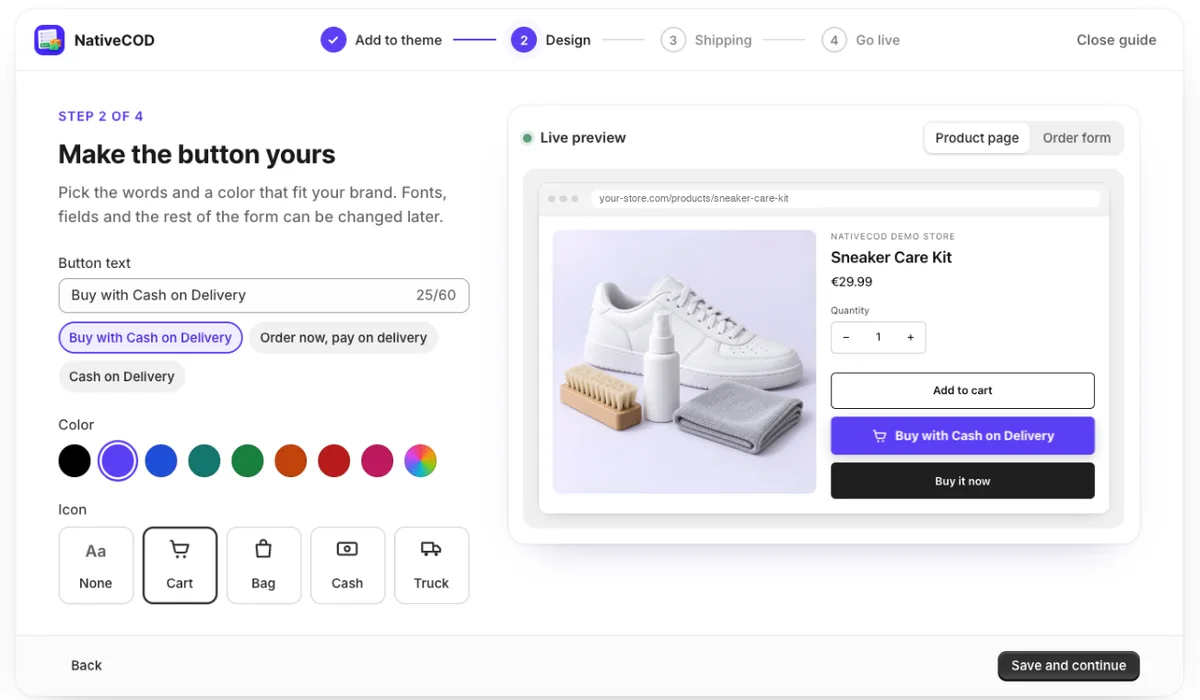Image resolution: width=1200 pixels, height=700 pixels.
Task: Open the Design step label
Action: click(568, 40)
